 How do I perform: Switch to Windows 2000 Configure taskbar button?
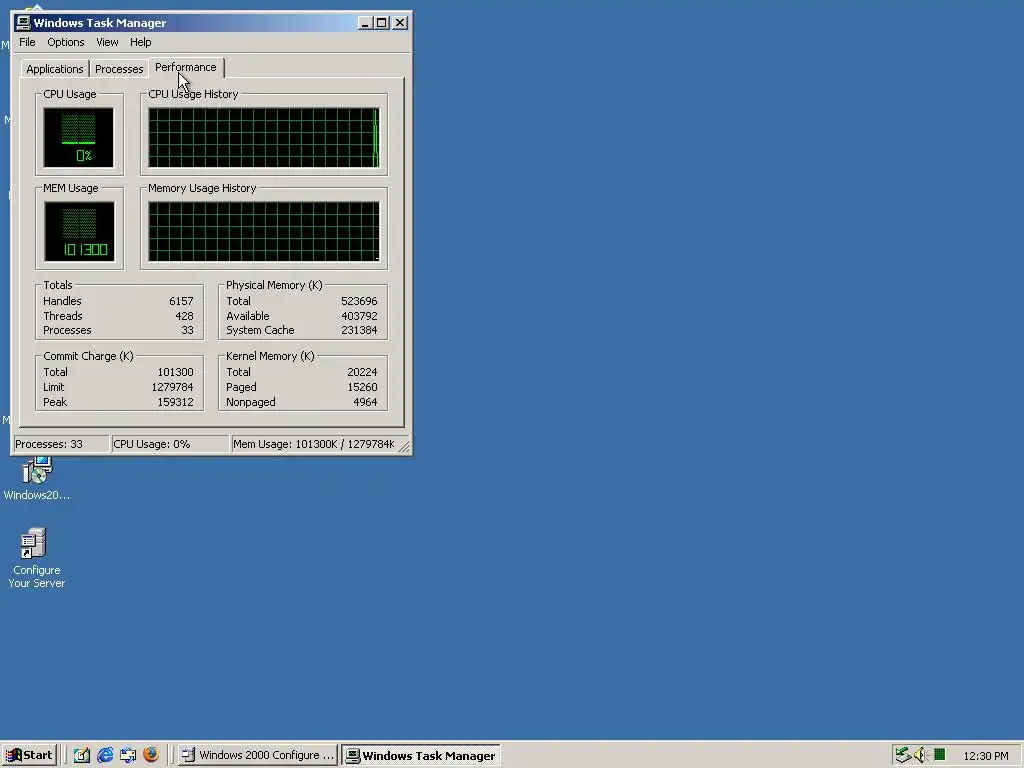(259, 755)
